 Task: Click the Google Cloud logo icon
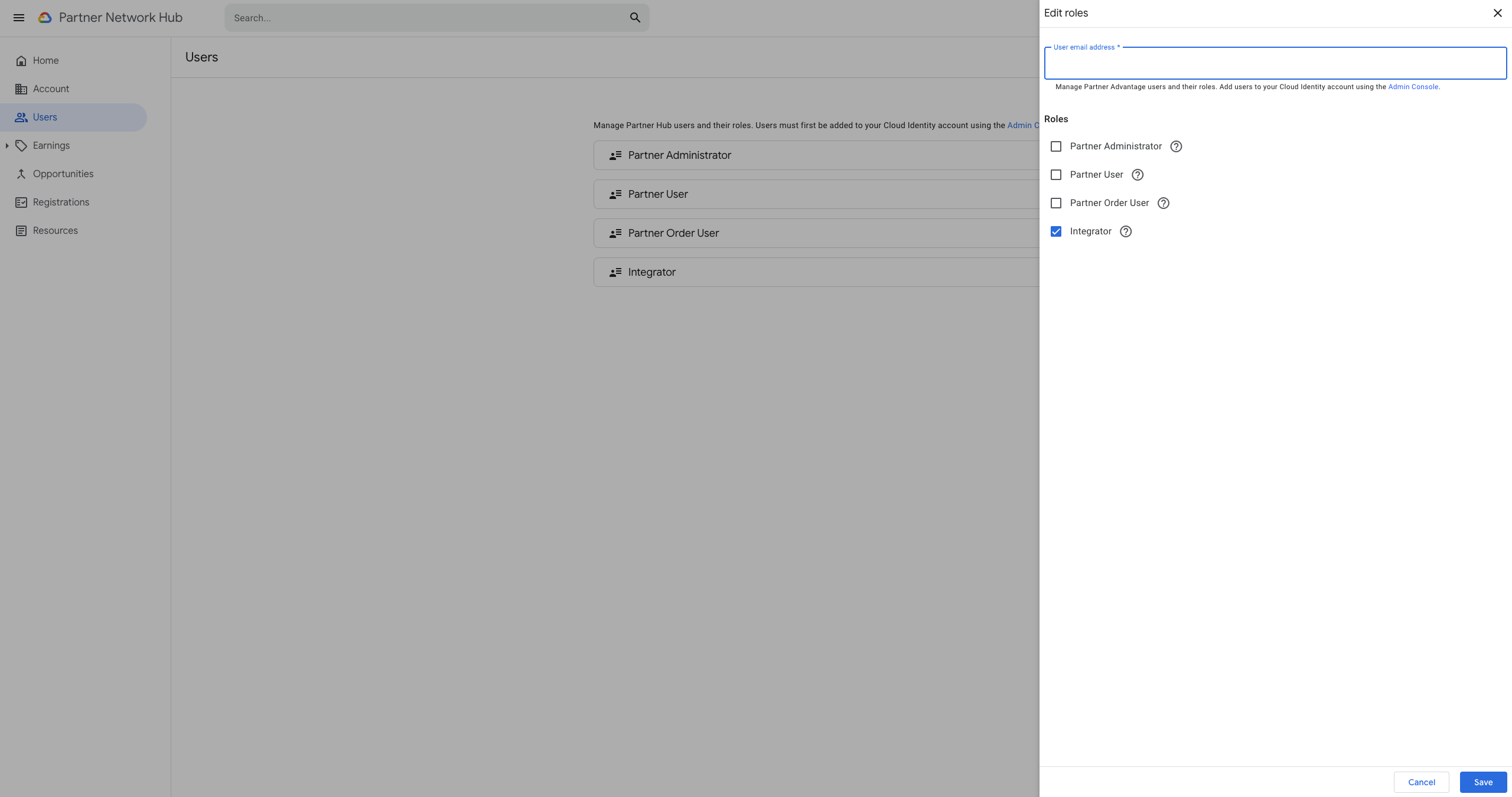click(45, 18)
